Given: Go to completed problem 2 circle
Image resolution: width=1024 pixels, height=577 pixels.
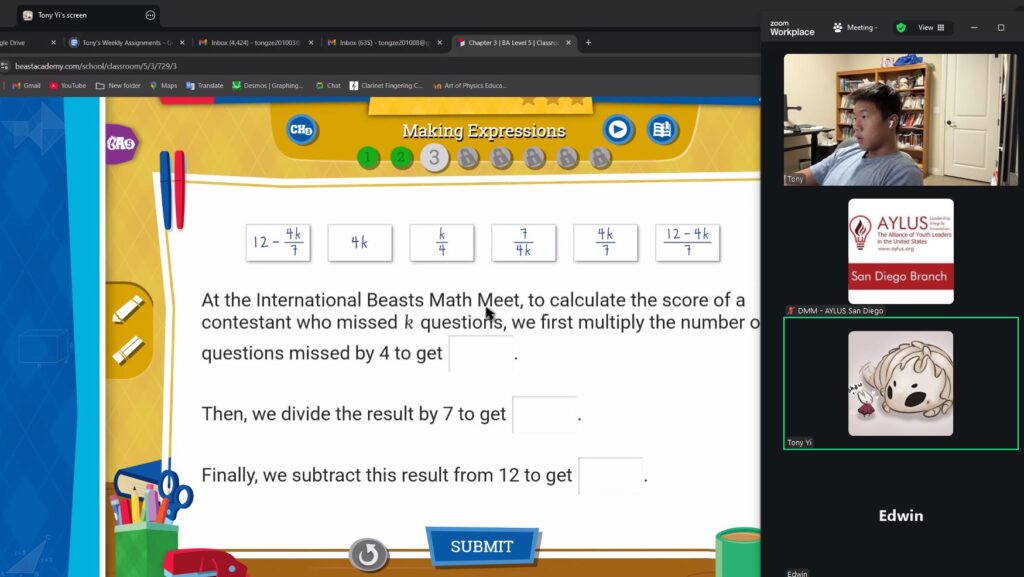Looking at the screenshot, I should [401, 157].
